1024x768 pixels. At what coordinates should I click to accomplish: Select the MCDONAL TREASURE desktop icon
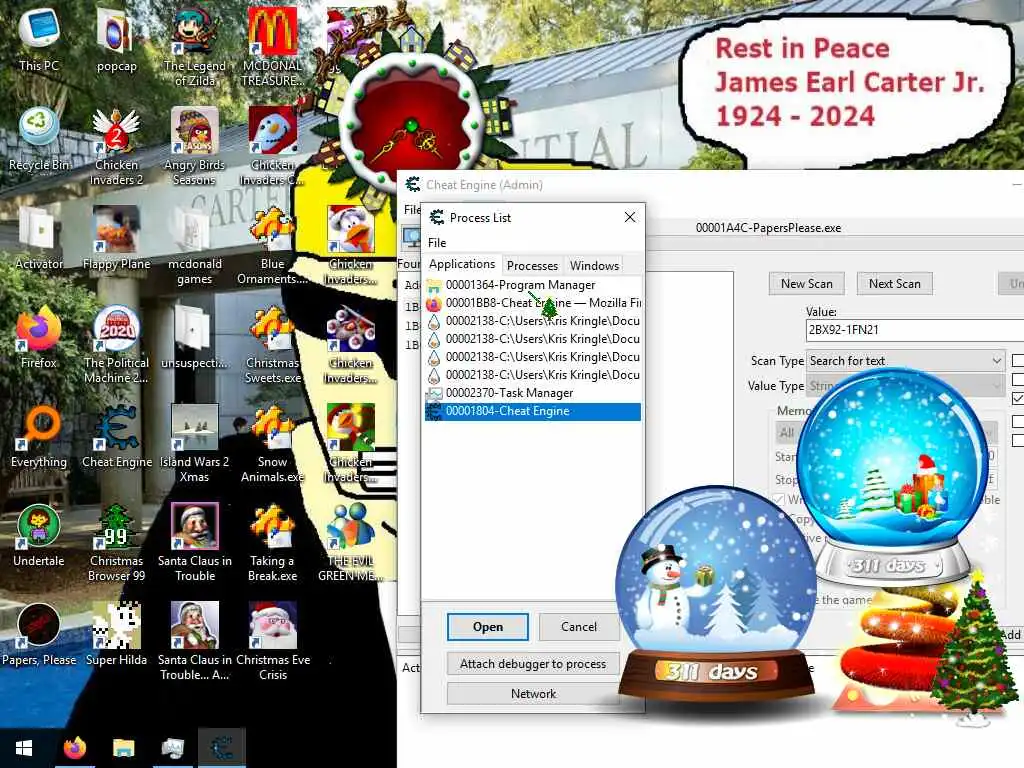[272, 47]
